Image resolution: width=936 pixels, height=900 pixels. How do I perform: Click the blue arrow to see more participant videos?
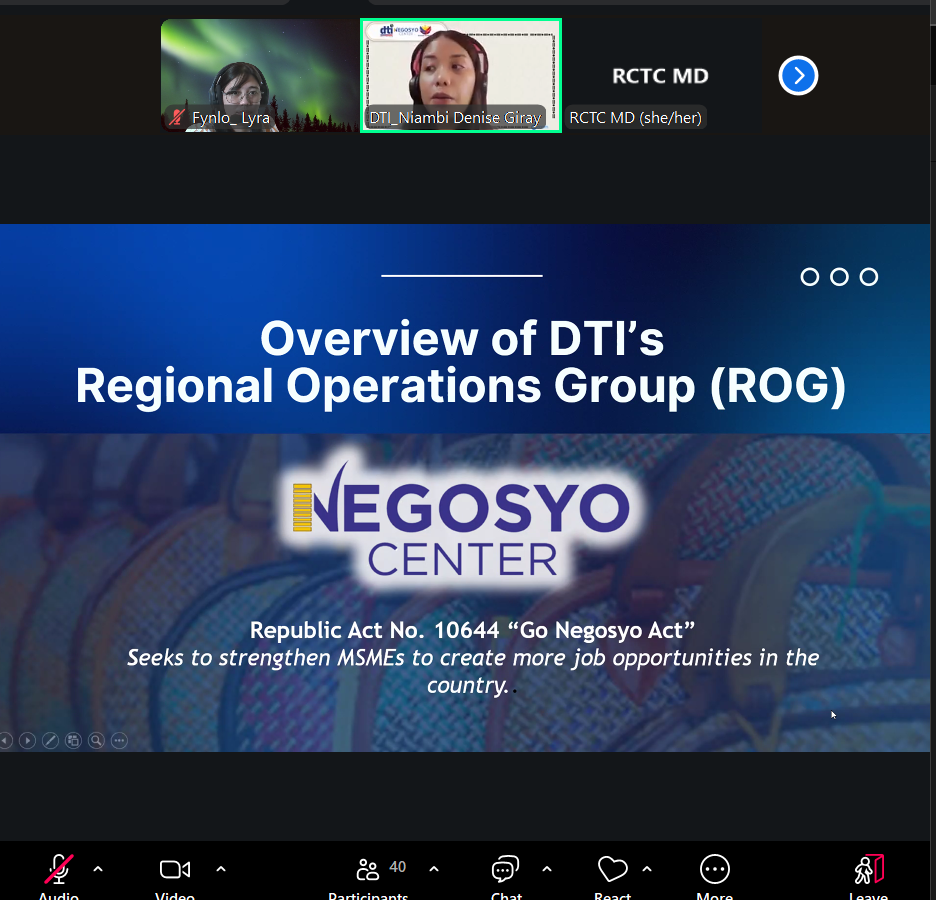coord(797,75)
